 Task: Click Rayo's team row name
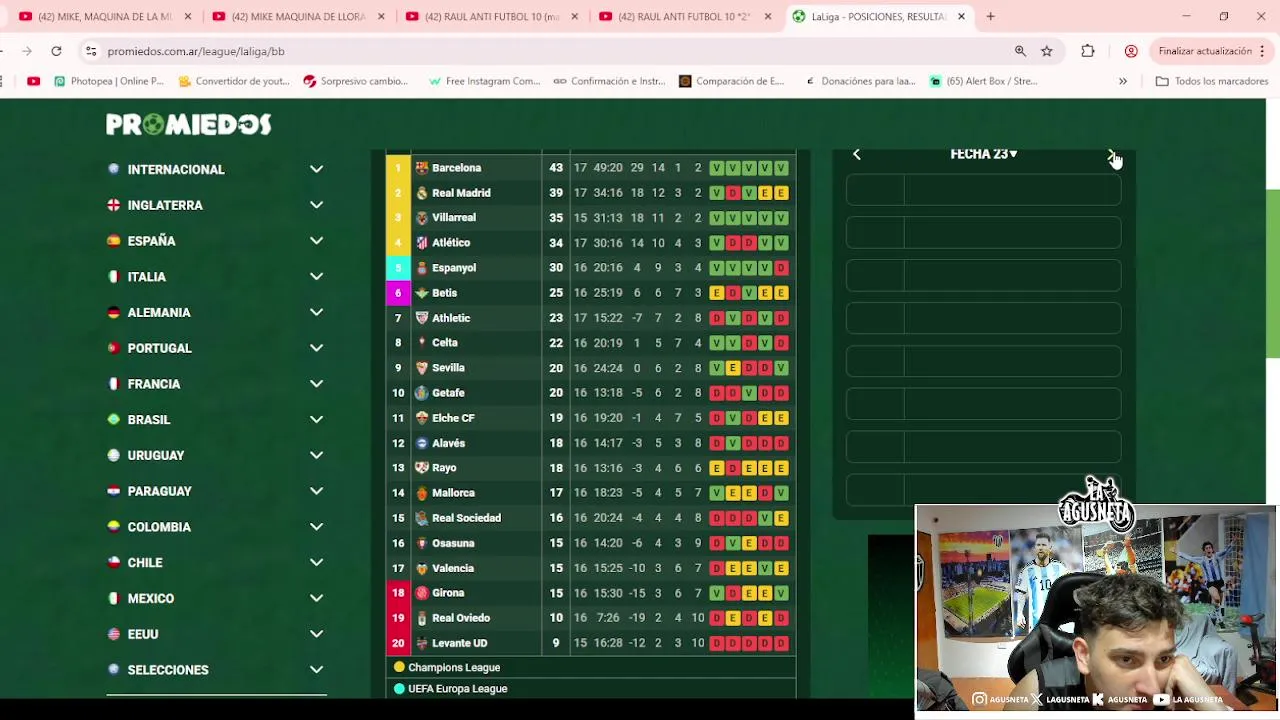pos(444,468)
